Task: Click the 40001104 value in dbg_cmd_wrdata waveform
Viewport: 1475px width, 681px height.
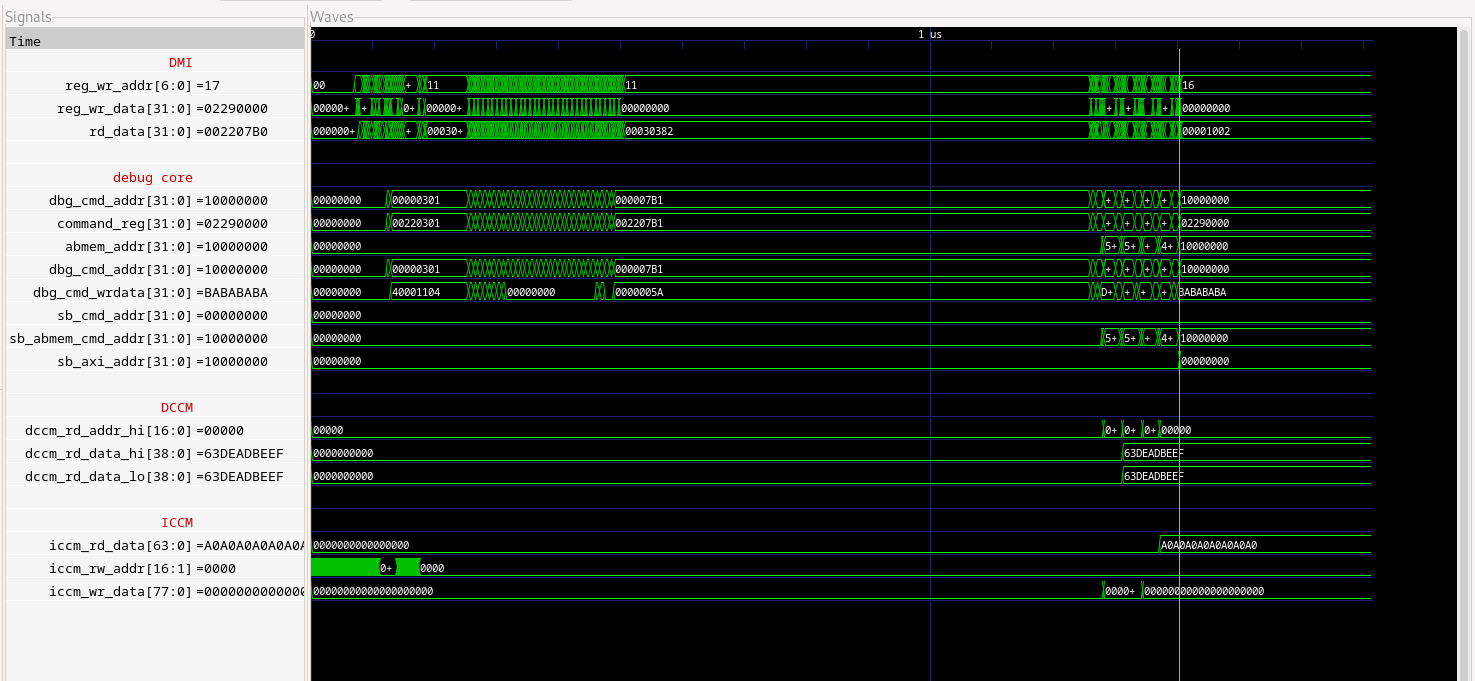Action: coord(415,292)
